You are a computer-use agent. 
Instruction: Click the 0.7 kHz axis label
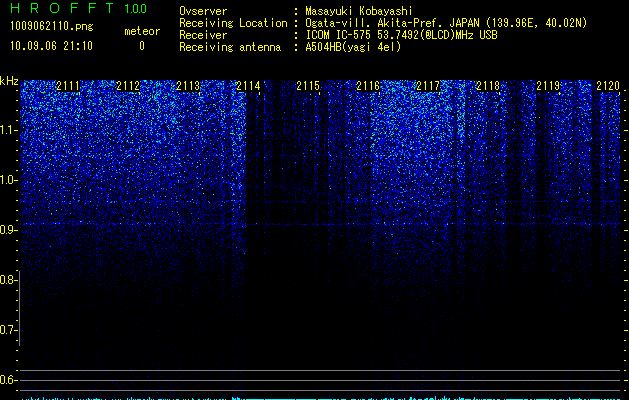pos(8,330)
